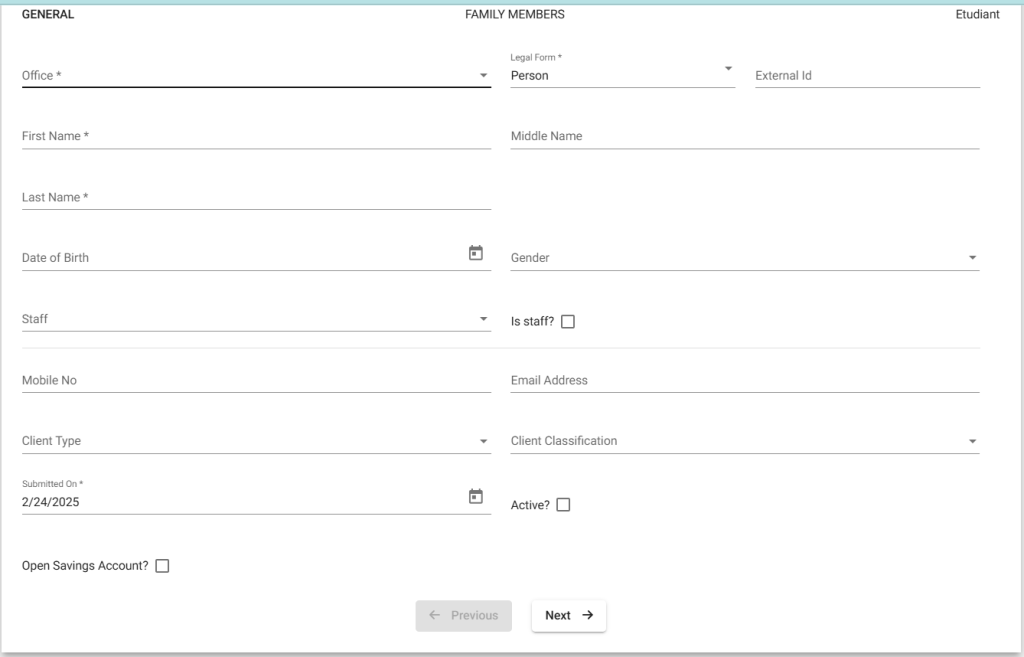
Task: Expand the Staff dropdown list
Action: coord(484,317)
